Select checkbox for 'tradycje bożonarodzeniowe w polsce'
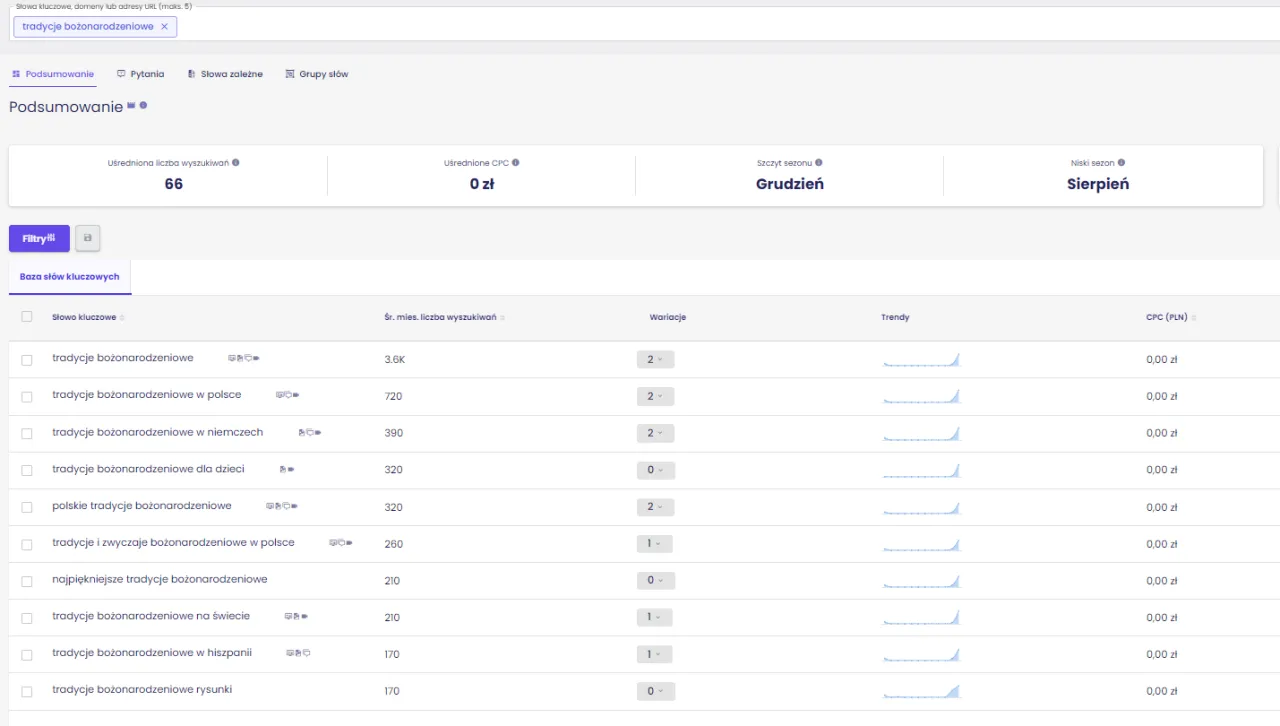The width and height of the screenshot is (1280, 726). click(27, 396)
